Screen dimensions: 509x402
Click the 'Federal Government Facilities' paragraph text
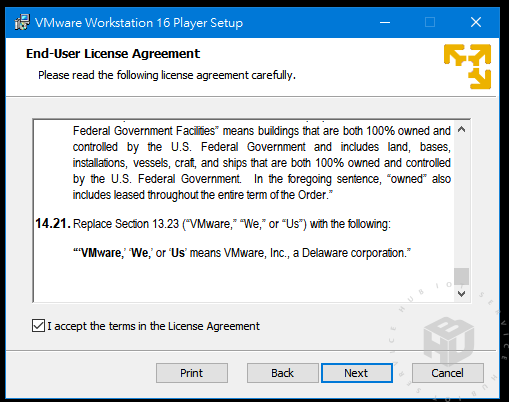262,163
